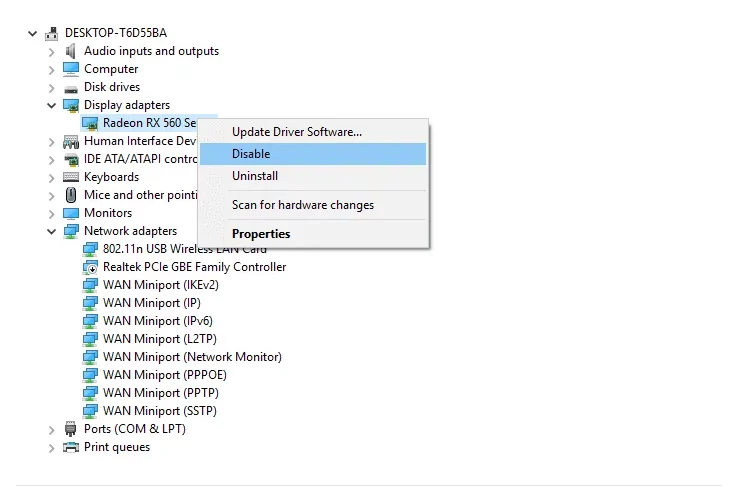Click the WAN Miniport (IP) adapter icon
Screen dimensions: 737x500
coord(90,303)
